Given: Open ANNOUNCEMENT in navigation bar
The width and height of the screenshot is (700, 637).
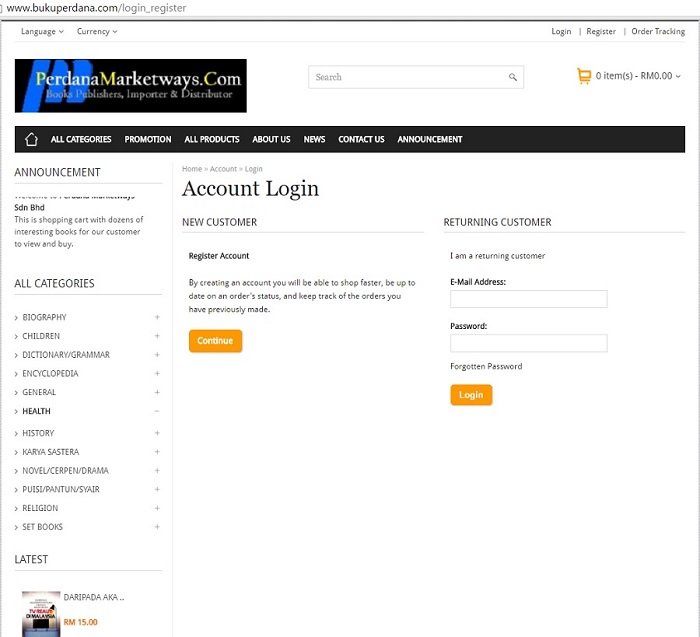Looking at the screenshot, I should (x=429, y=139).
